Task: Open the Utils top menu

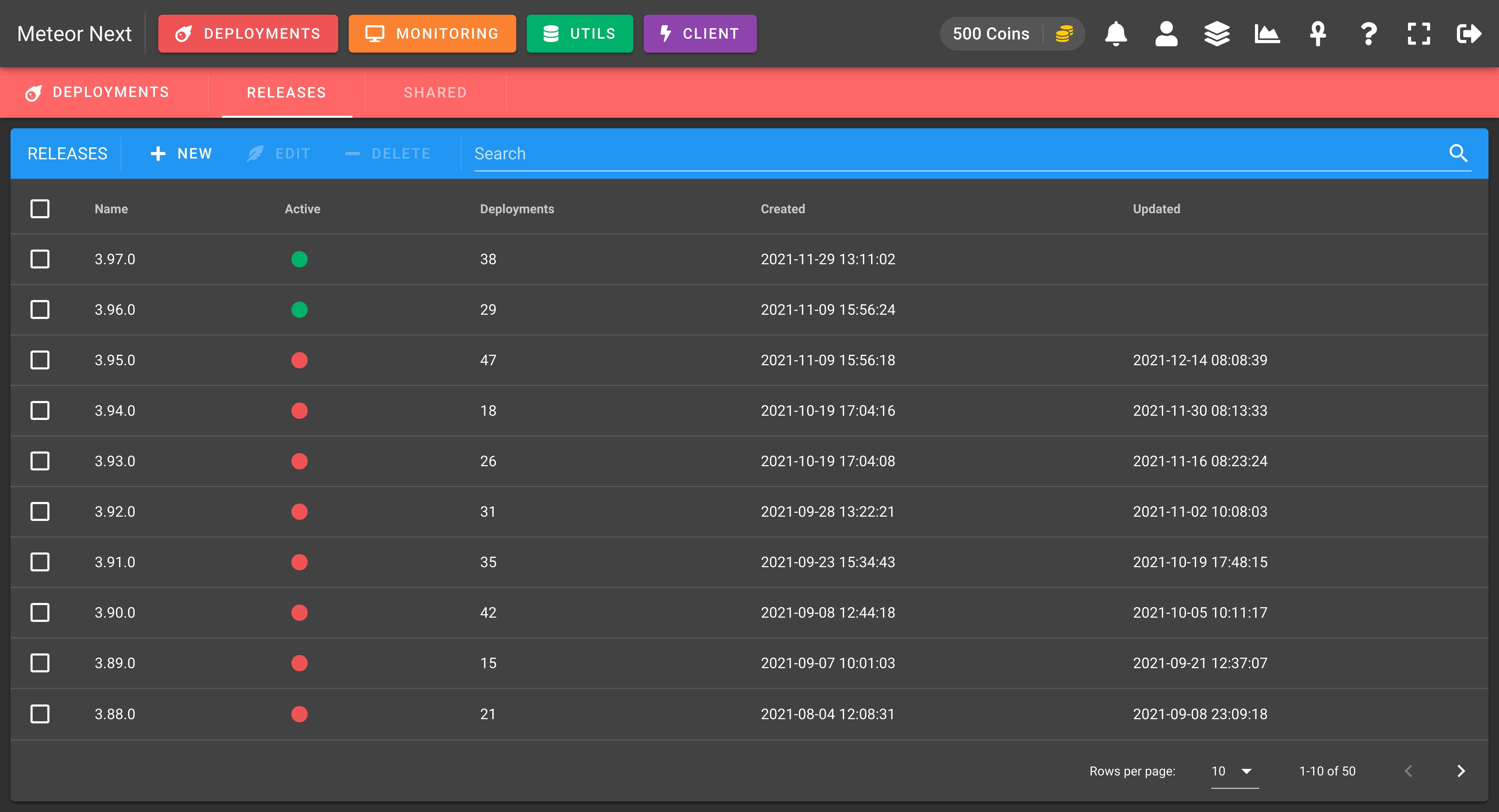Action: click(x=580, y=34)
